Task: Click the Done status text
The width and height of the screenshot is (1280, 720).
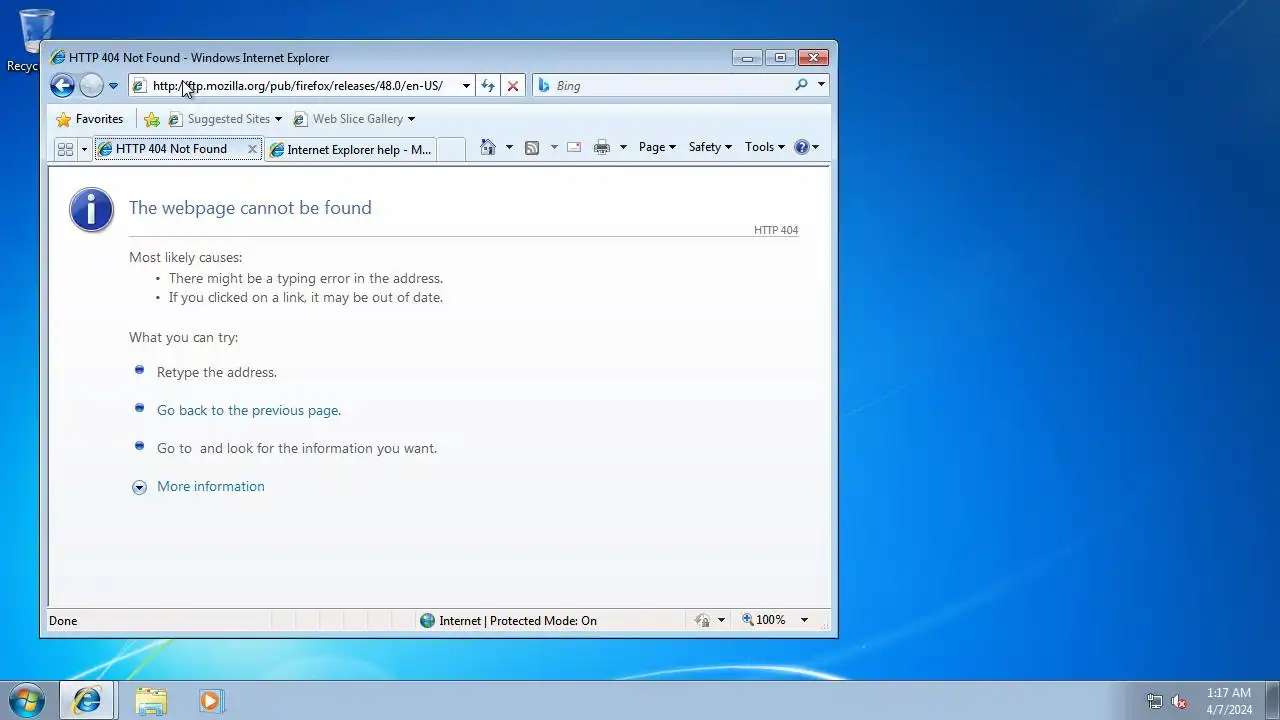Action: click(x=63, y=621)
